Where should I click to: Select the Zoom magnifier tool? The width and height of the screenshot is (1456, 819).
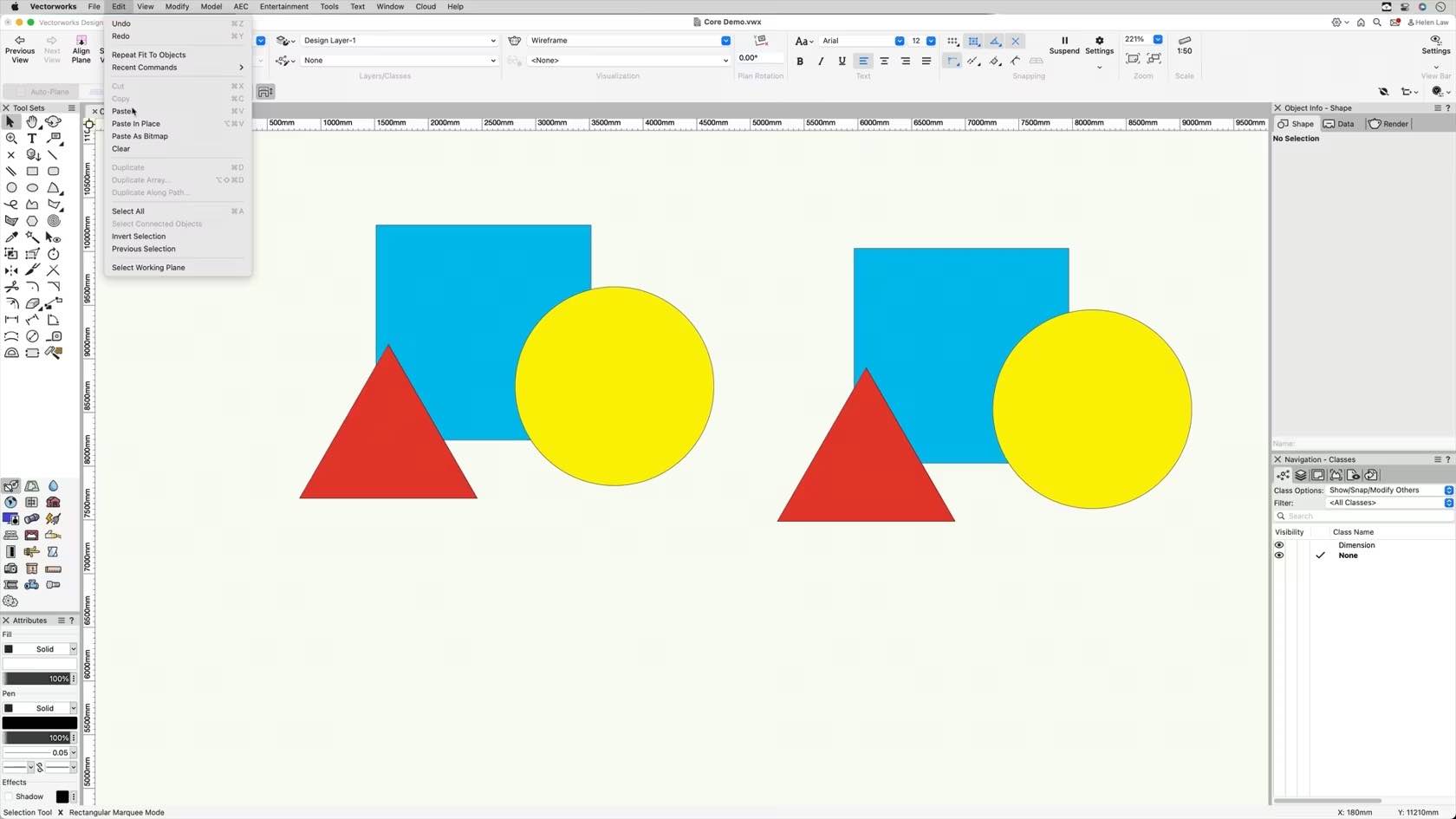(x=10, y=139)
